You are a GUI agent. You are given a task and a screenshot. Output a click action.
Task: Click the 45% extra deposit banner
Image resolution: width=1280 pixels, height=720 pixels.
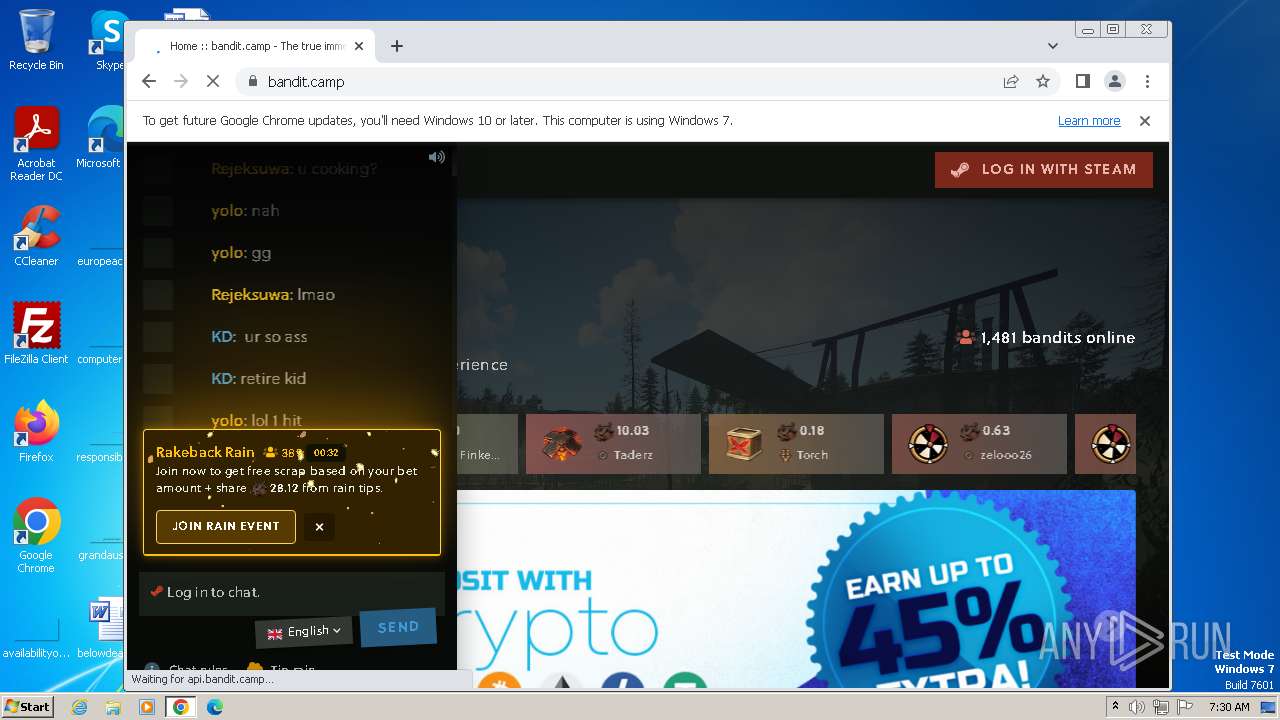pyautogui.click(x=796, y=589)
